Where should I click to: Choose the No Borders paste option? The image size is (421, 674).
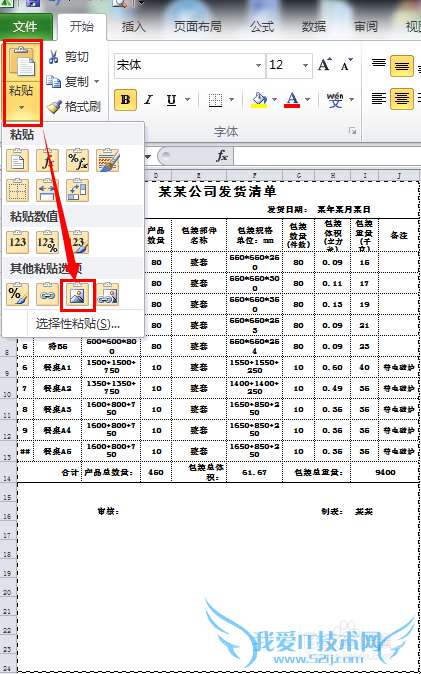point(18,190)
